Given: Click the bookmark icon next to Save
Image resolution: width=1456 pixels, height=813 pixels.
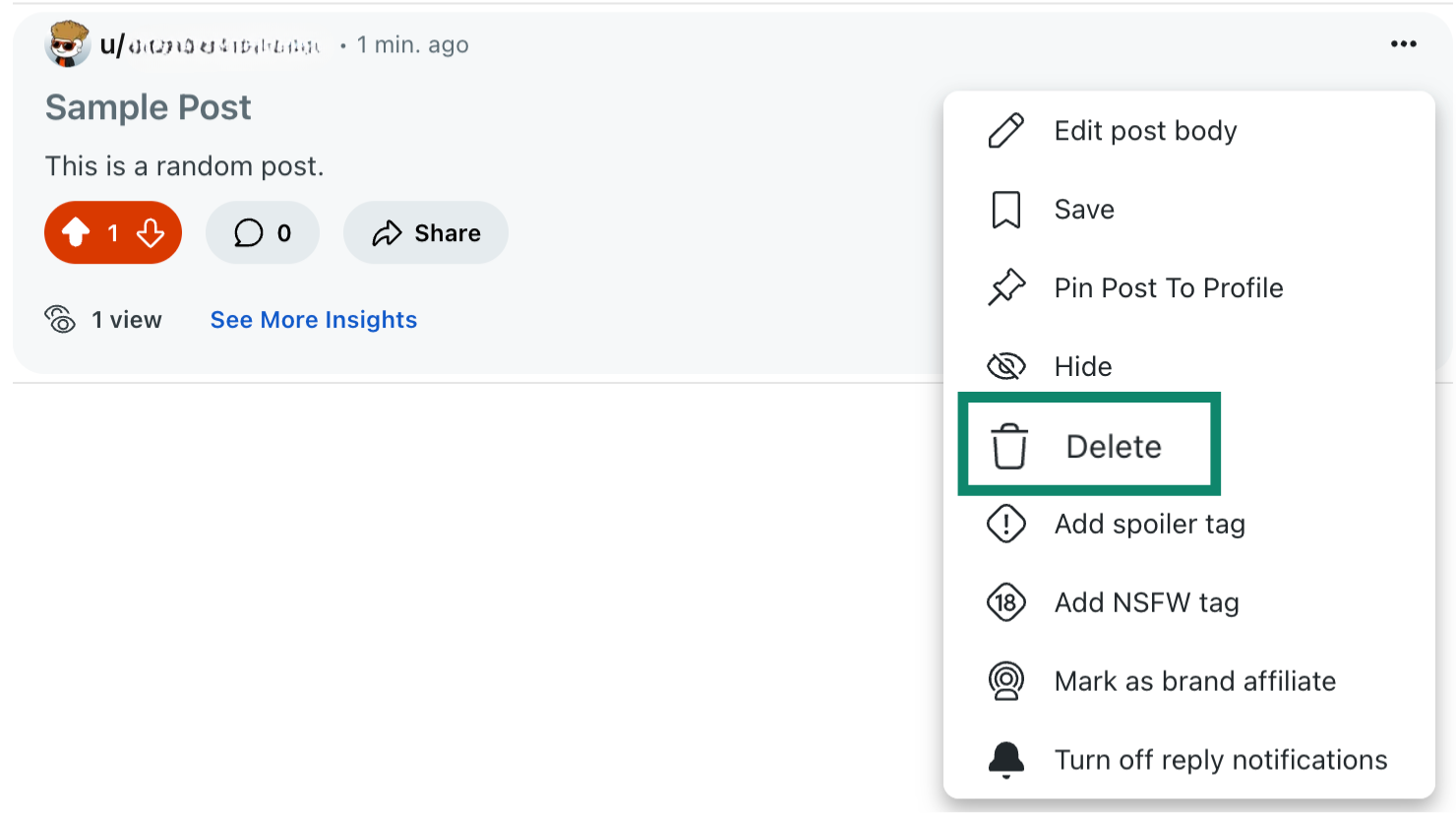Looking at the screenshot, I should point(1005,209).
